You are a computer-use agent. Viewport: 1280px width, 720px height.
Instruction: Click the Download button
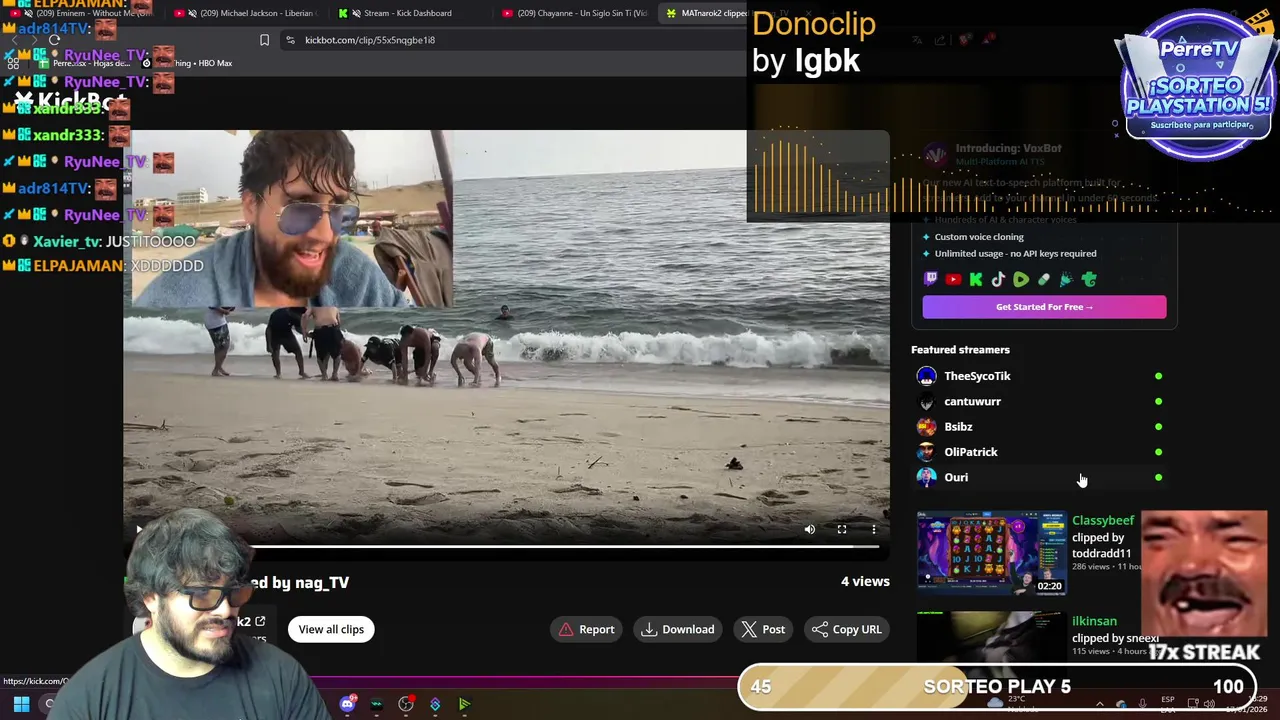point(678,629)
